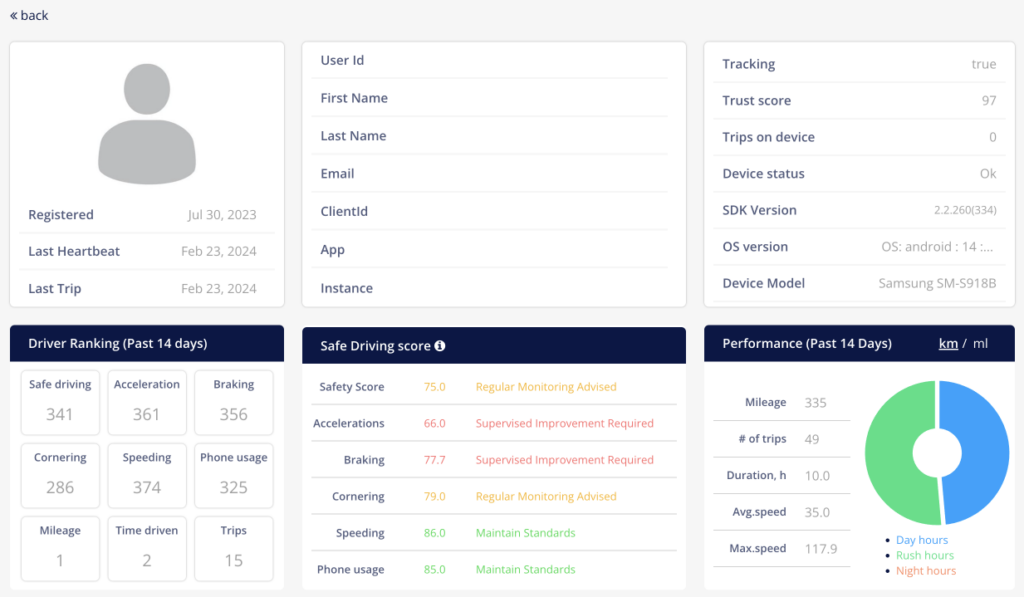Toggle Night hours legend entry
The image size is (1024, 597).
925,571
